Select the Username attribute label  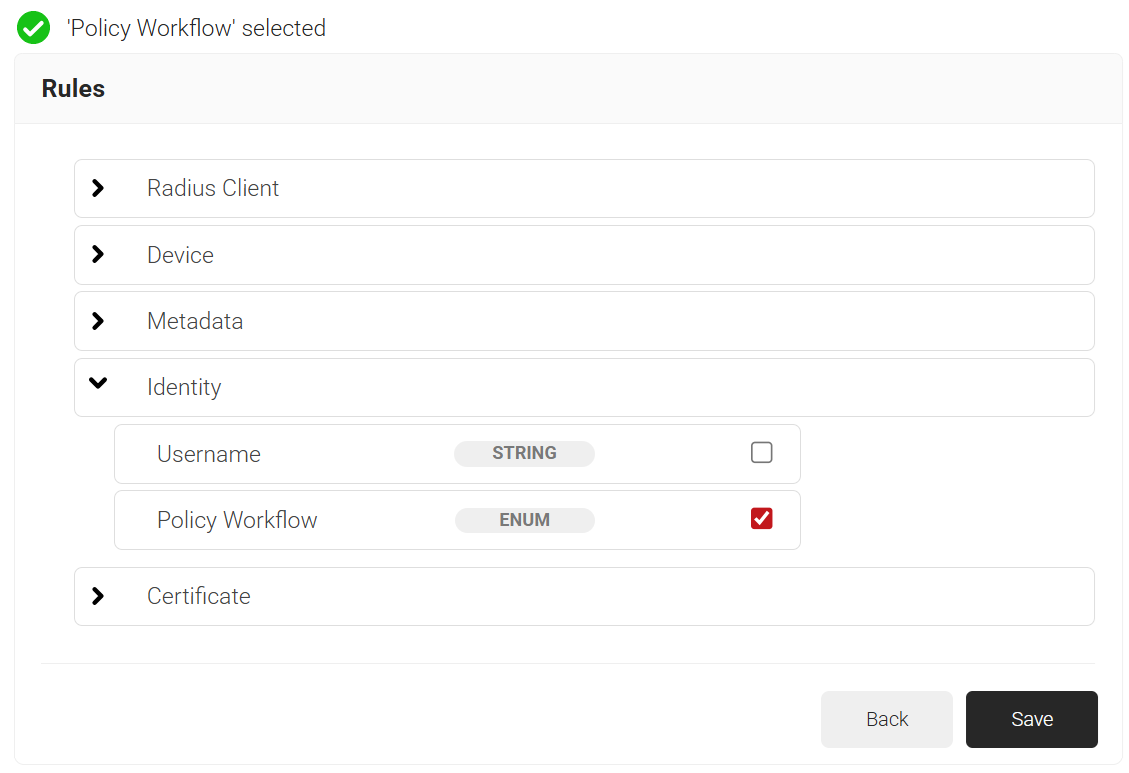209,454
